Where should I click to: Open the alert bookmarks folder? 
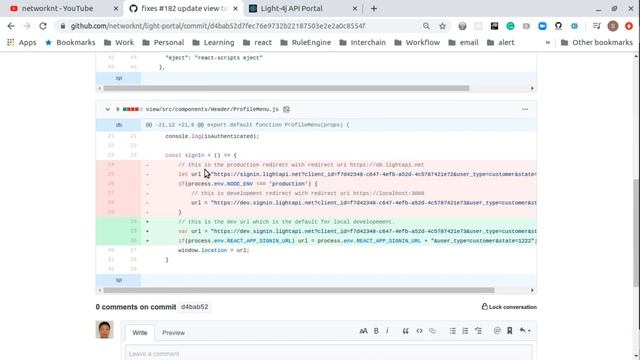500,42
